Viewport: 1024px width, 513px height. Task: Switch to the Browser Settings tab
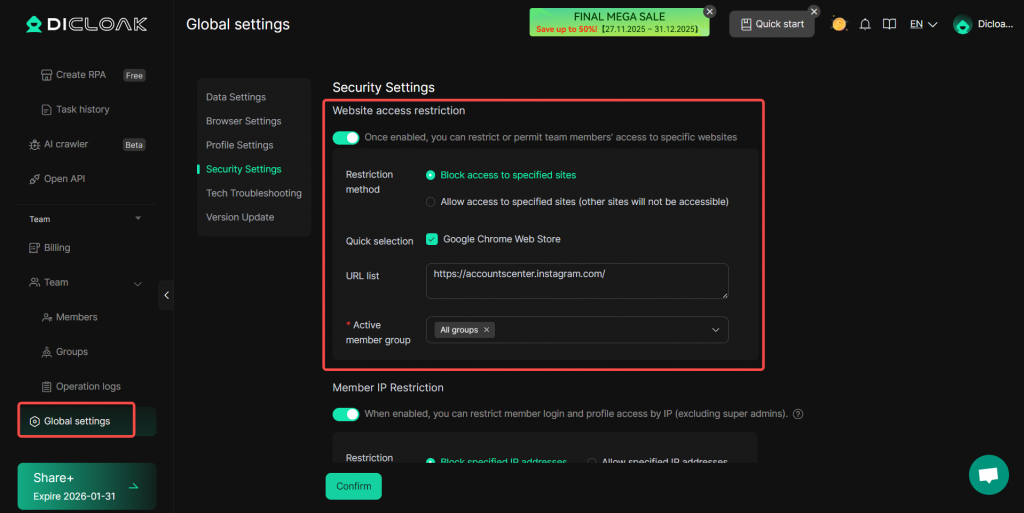pyautogui.click(x=243, y=121)
